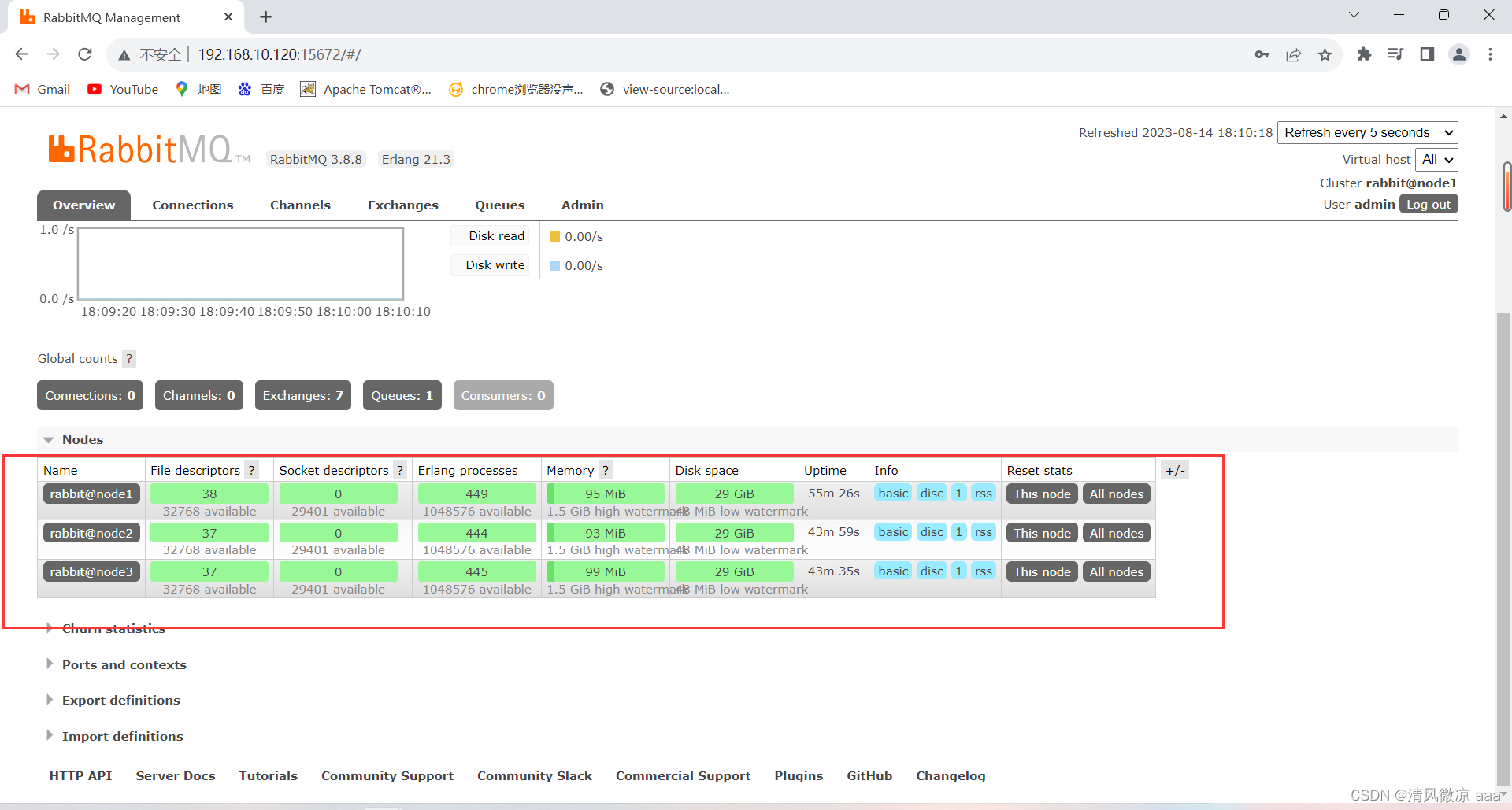1512x810 pixels.
Task: Open the rabbit@node2 node details
Action: [91, 533]
